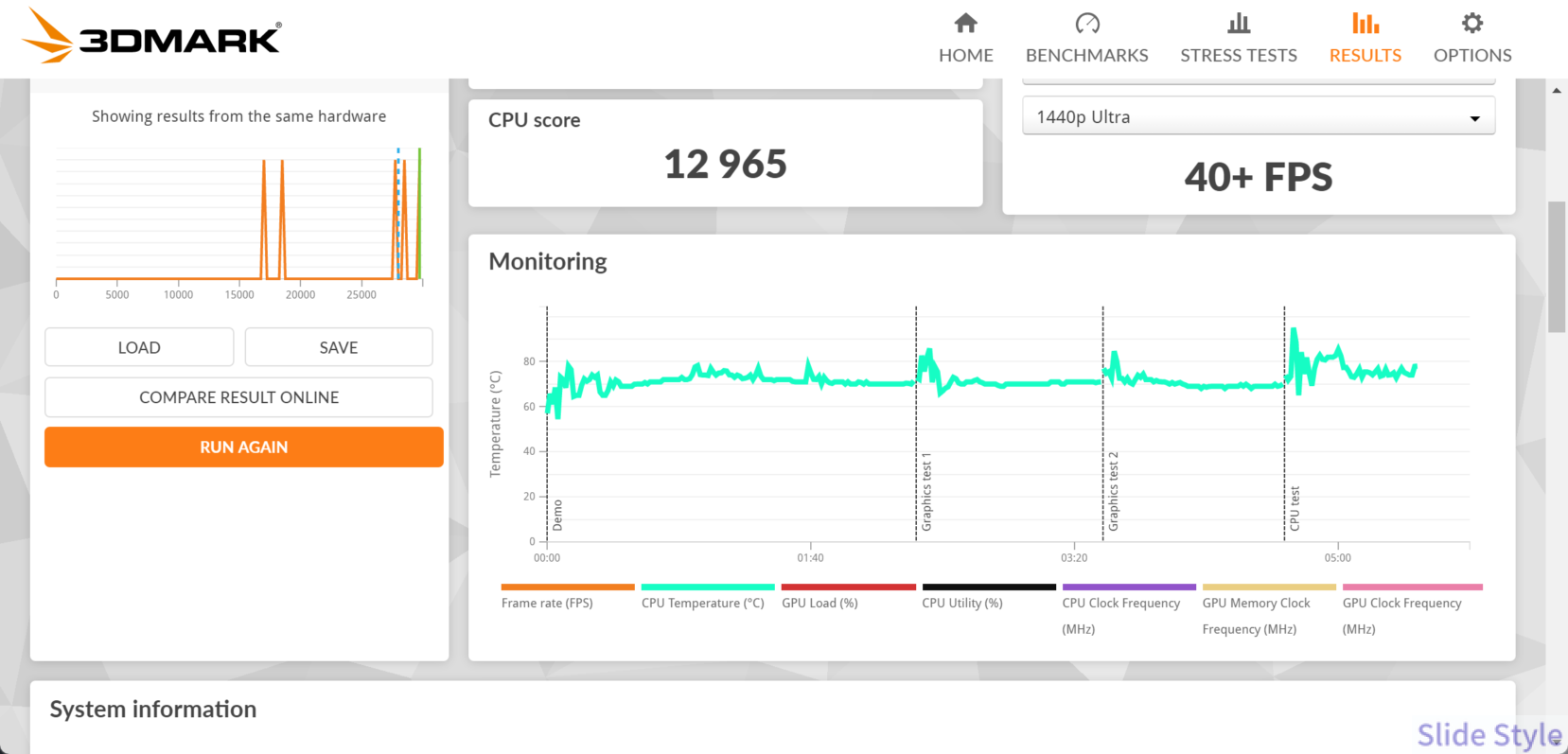Show GPU Memory Clock Frequency series
Image resolution: width=1568 pixels, height=754 pixels.
coord(1256,604)
